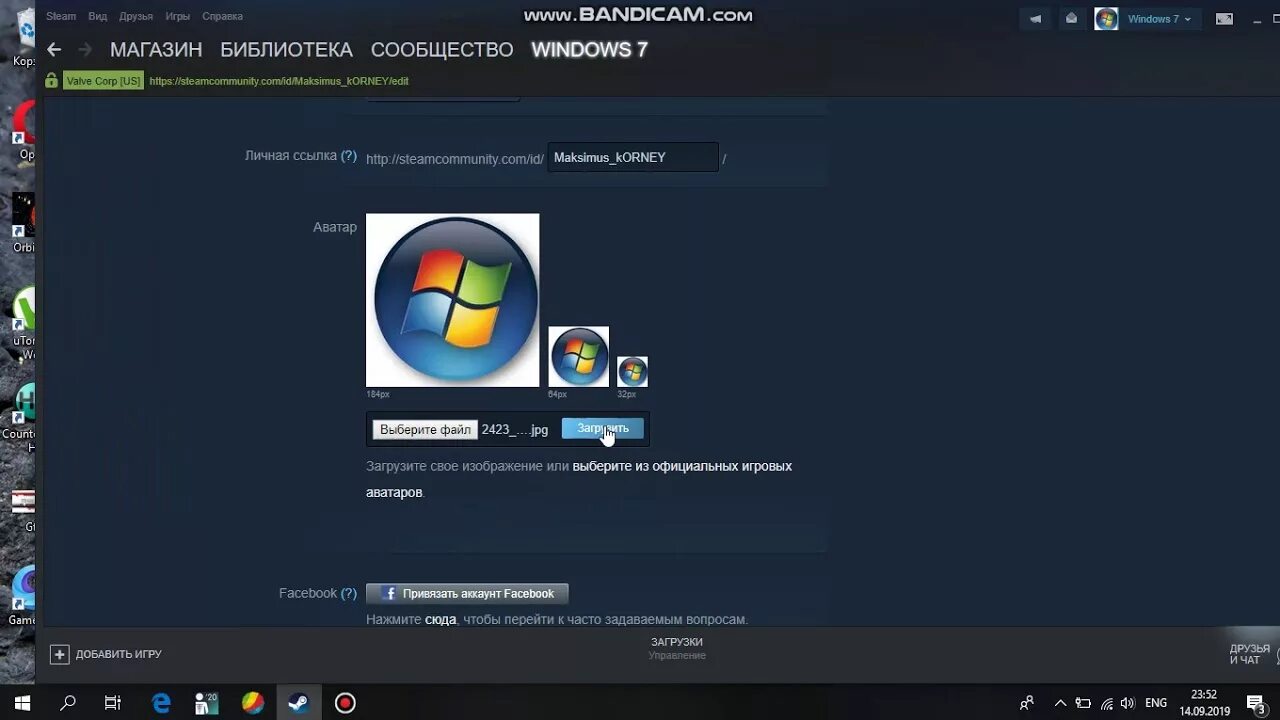Click the Выберите файл button
Viewport: 1280px width, 720px height.
pyautogui.click(x=425, y=429)
